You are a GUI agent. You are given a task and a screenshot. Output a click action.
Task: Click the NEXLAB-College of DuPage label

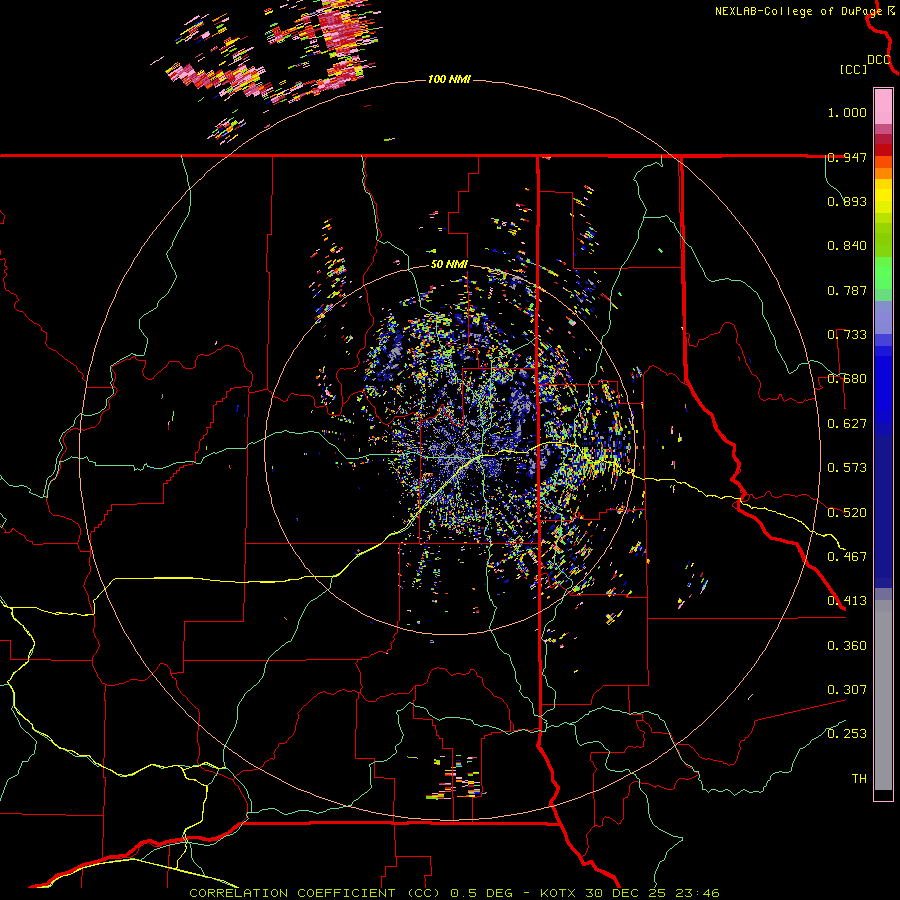coord(804,11)
